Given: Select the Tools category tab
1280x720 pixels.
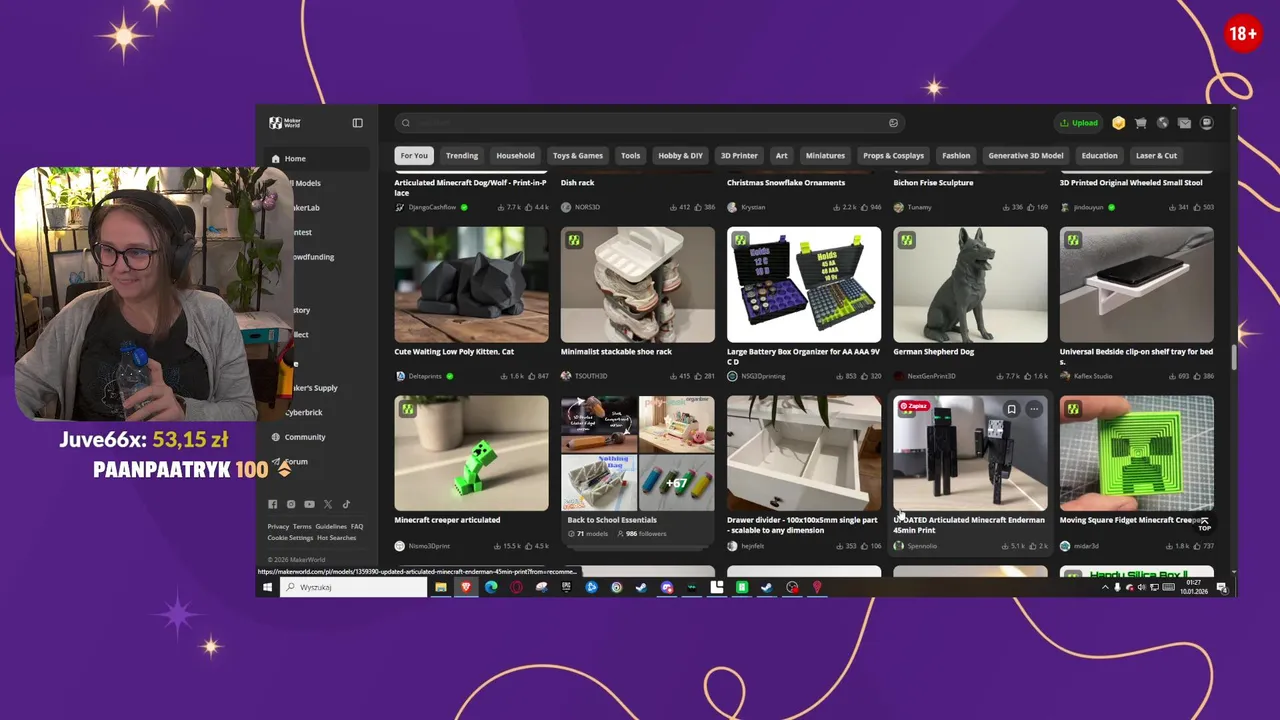Looking at the screenshot, I should pos(630,155).
